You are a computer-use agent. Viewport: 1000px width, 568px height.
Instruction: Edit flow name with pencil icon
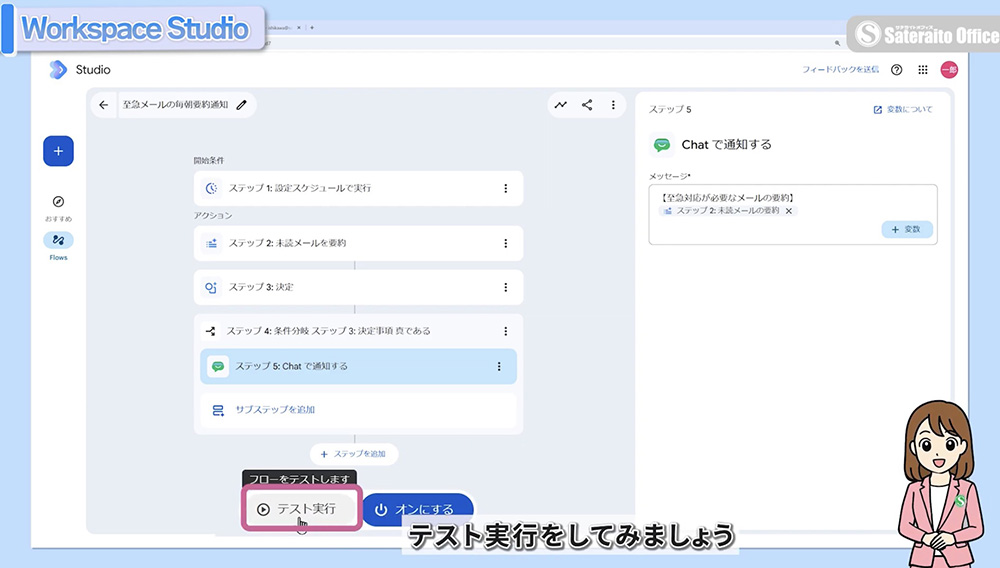[x=241, y=105]
